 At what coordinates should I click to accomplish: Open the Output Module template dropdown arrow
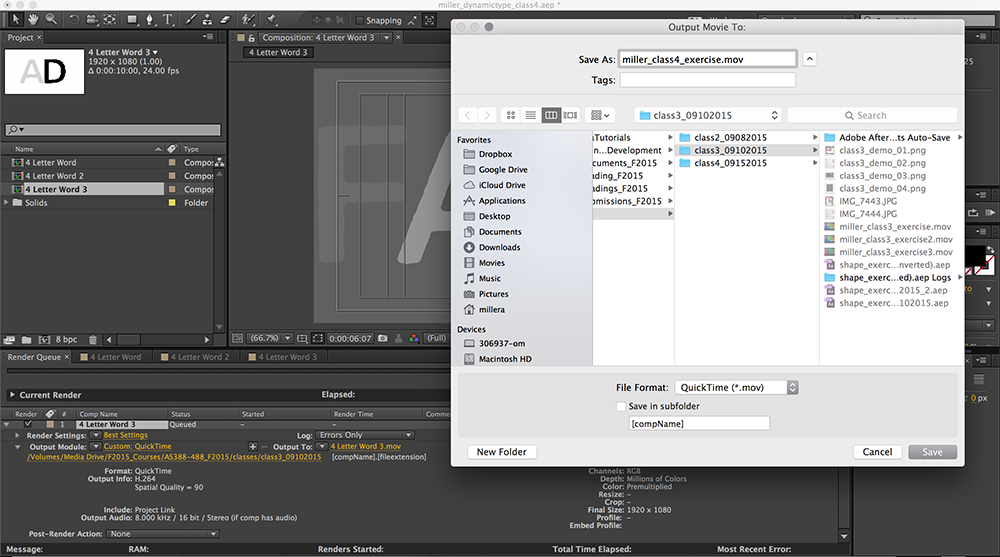tap(96, 446)
